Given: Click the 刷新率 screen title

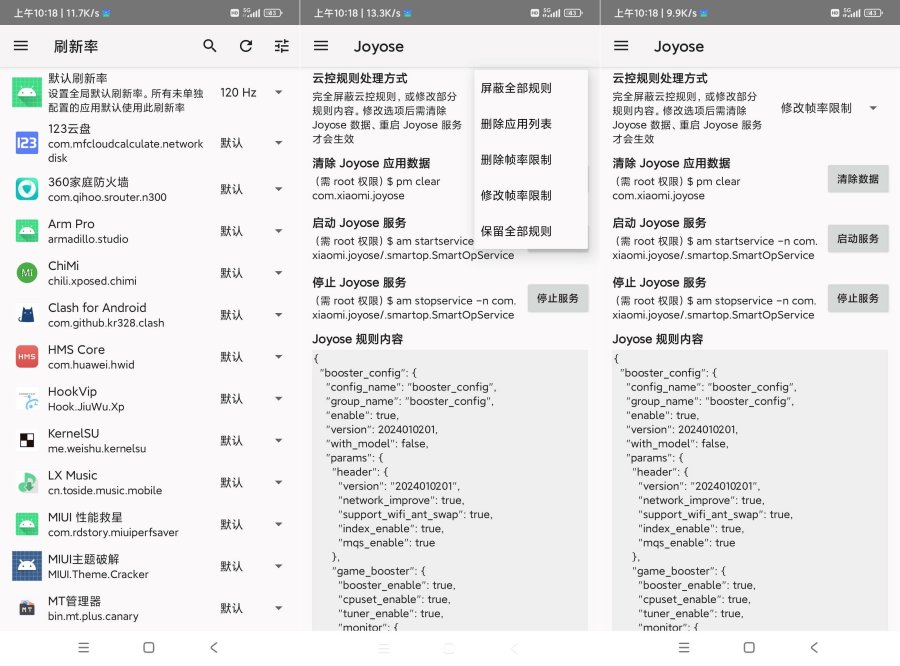Looking at the screenshot, I should pos(76,47).
